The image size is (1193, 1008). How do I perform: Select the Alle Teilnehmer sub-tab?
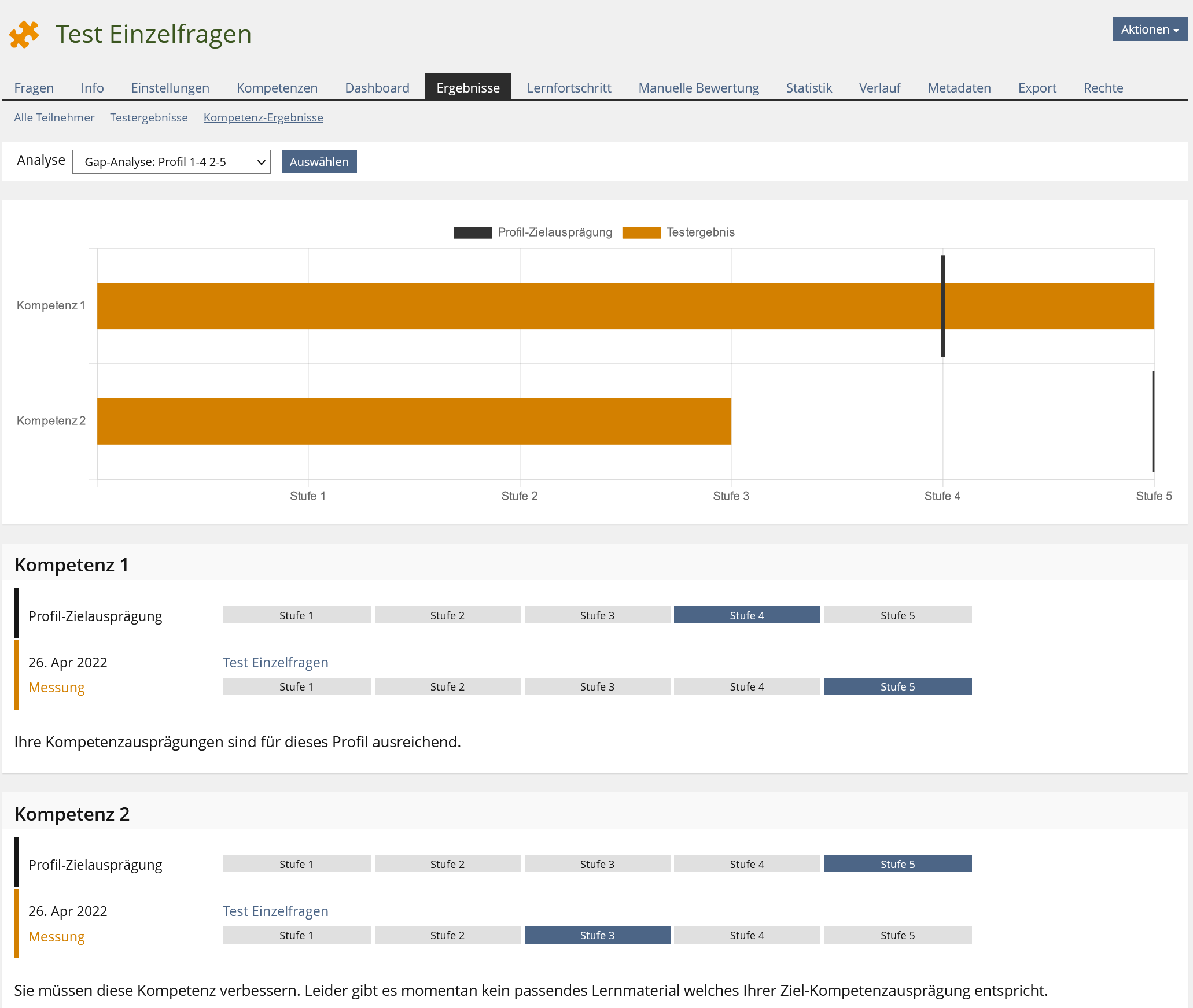coord(54,117)
